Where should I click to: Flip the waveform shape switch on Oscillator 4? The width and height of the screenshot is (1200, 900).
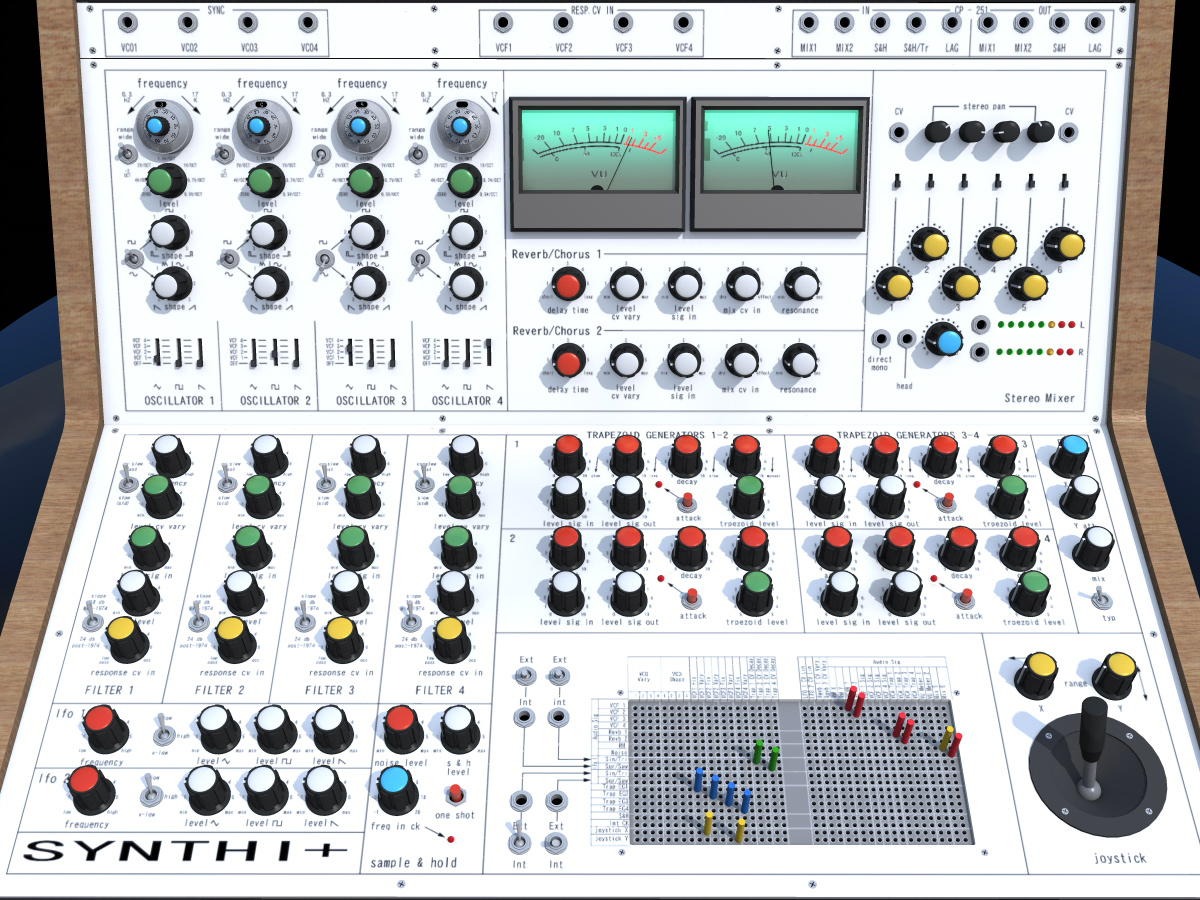421,262
